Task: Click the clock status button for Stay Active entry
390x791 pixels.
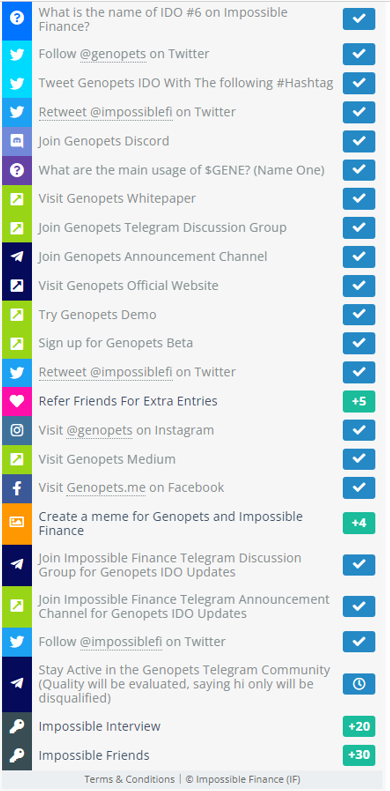Action: [359, 684]
